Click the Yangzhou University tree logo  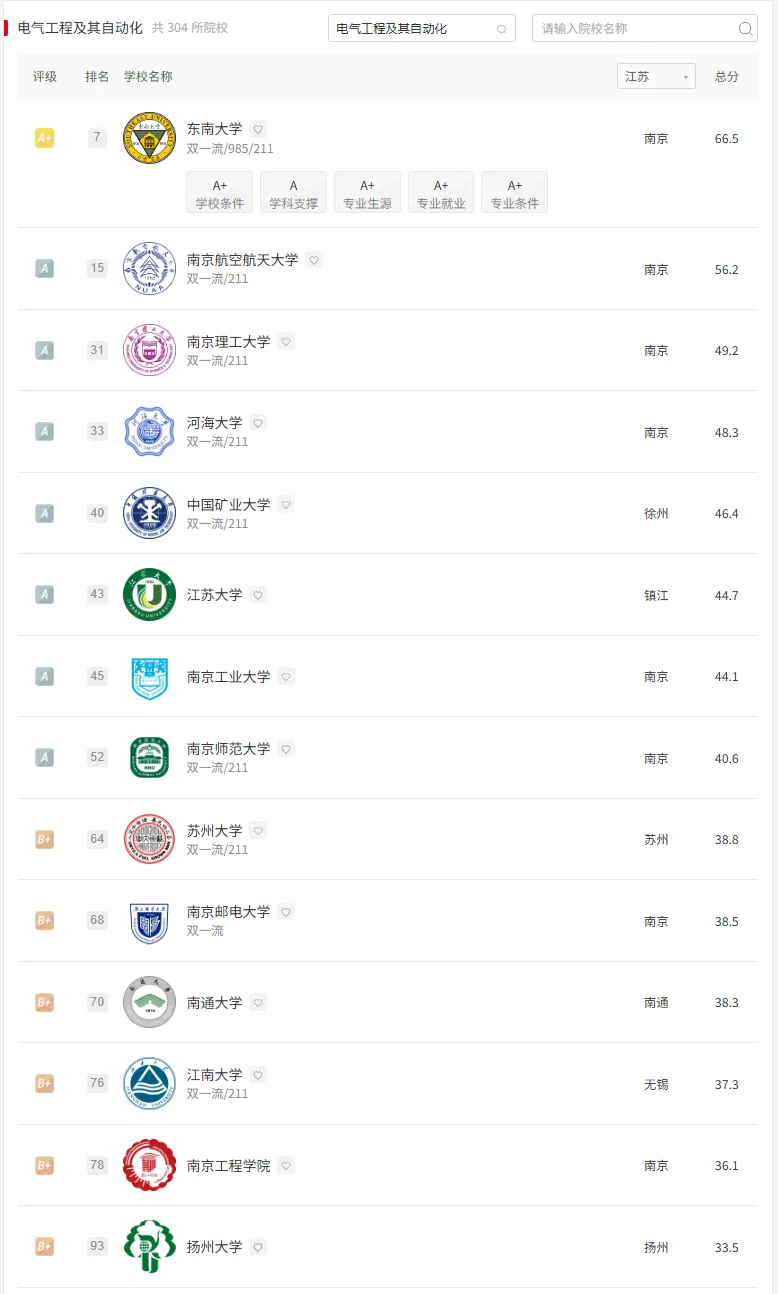click(149, 1247)
